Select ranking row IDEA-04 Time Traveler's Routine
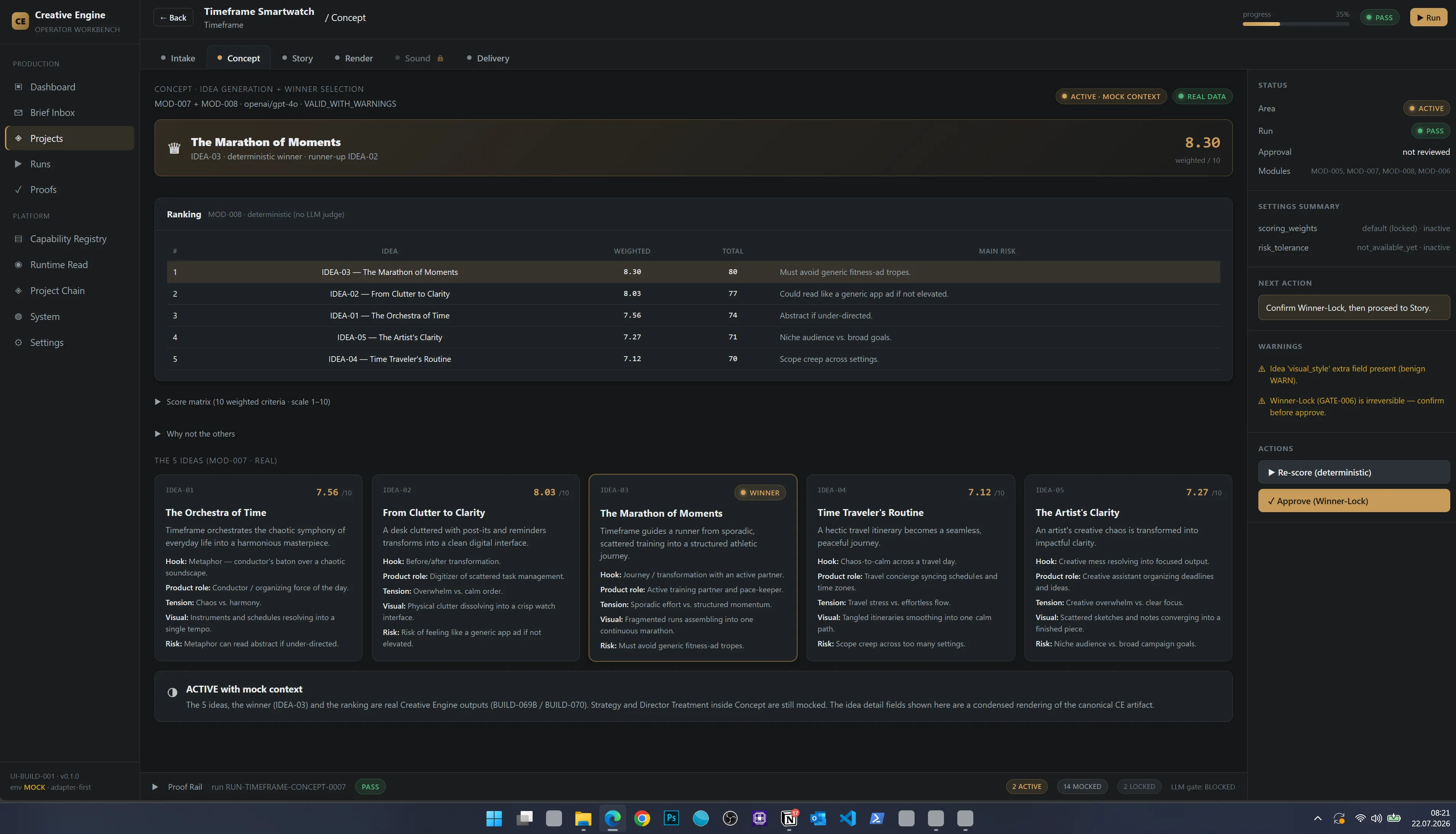Viewport: 1456px width, 834px height. click(693, 358)
